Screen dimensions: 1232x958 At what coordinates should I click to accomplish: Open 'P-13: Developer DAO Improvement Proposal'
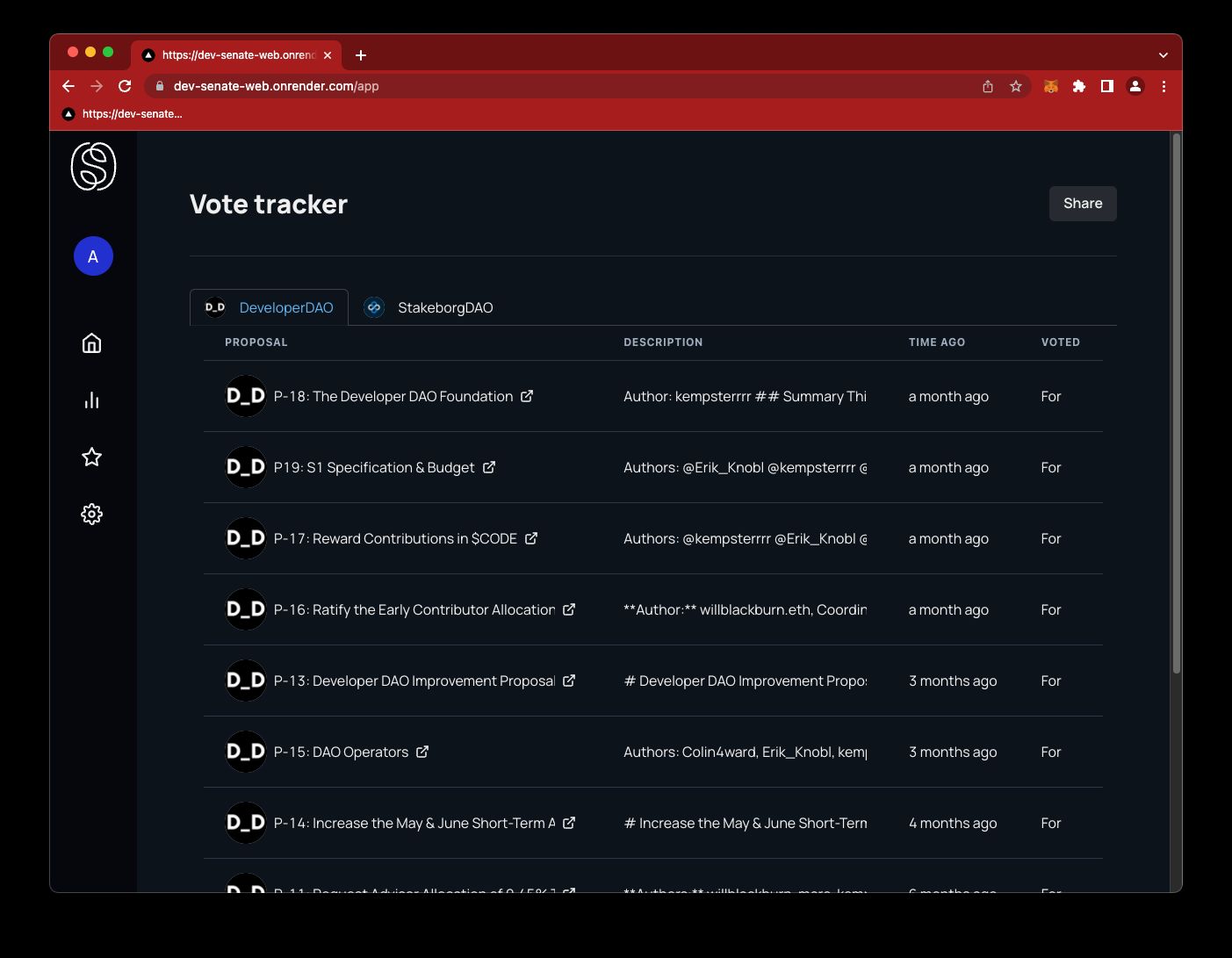click(414, 681)
